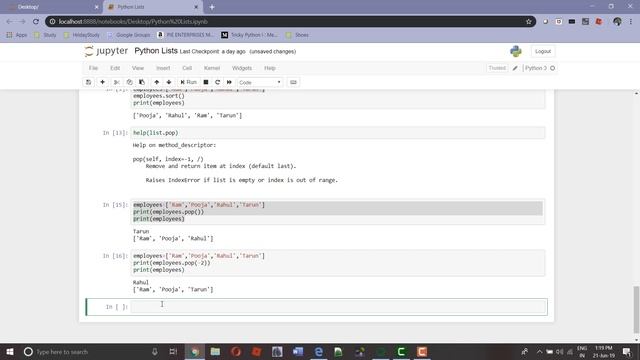Open Task View on taskbar
Viewport: 640px width, 360px height.
[173, 351]
